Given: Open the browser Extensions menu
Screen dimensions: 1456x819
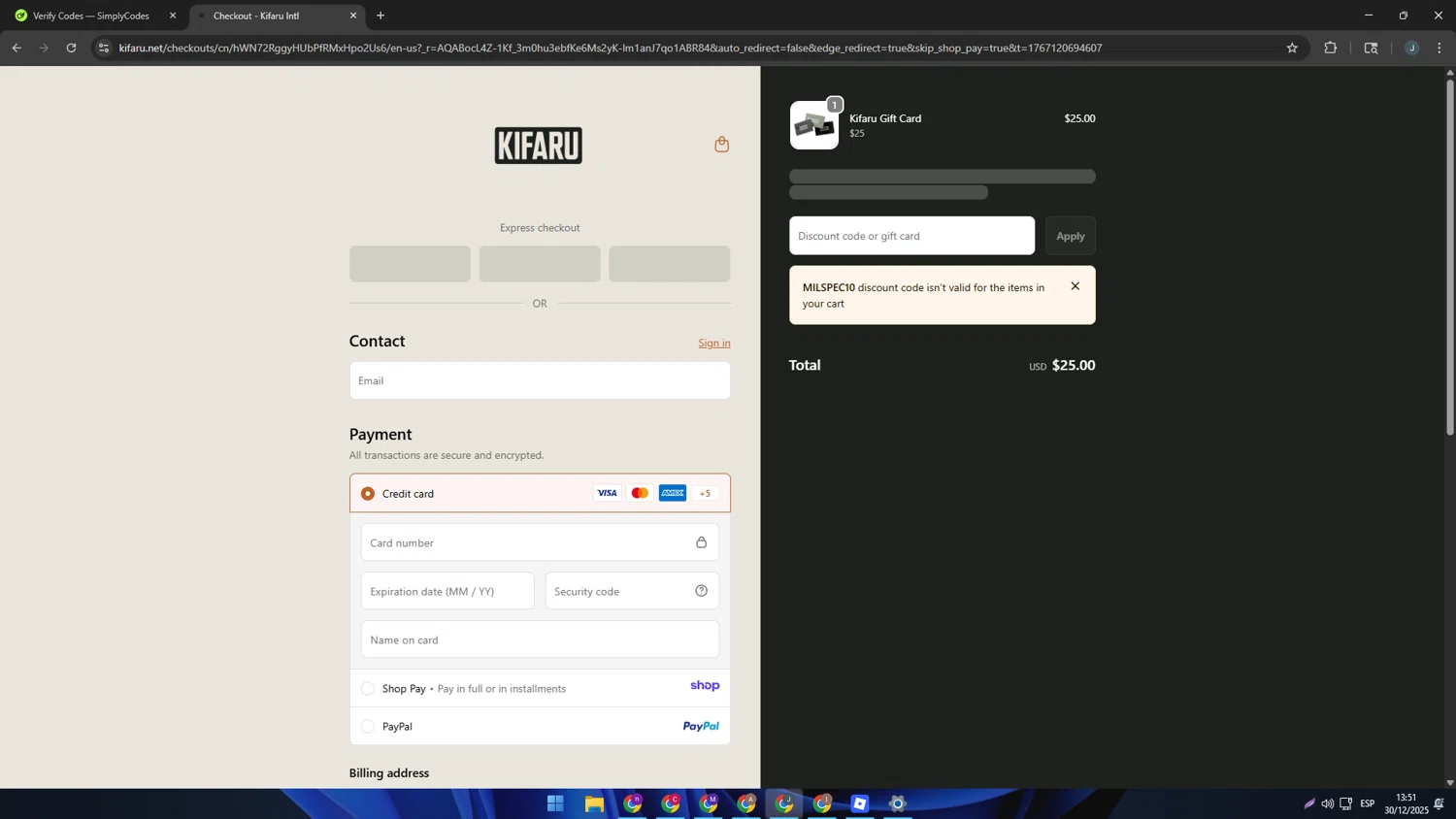Looking at the screenshot, I should (x=1331, y=48).
